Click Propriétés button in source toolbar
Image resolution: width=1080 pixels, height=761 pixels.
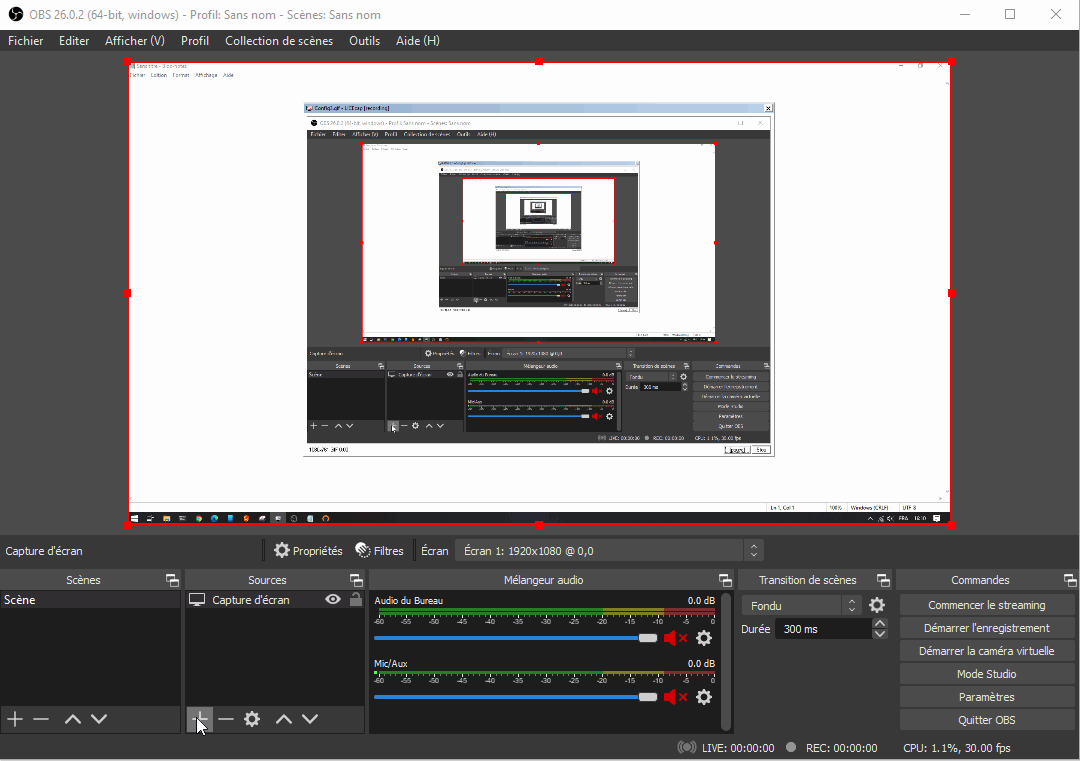point(308,550)
